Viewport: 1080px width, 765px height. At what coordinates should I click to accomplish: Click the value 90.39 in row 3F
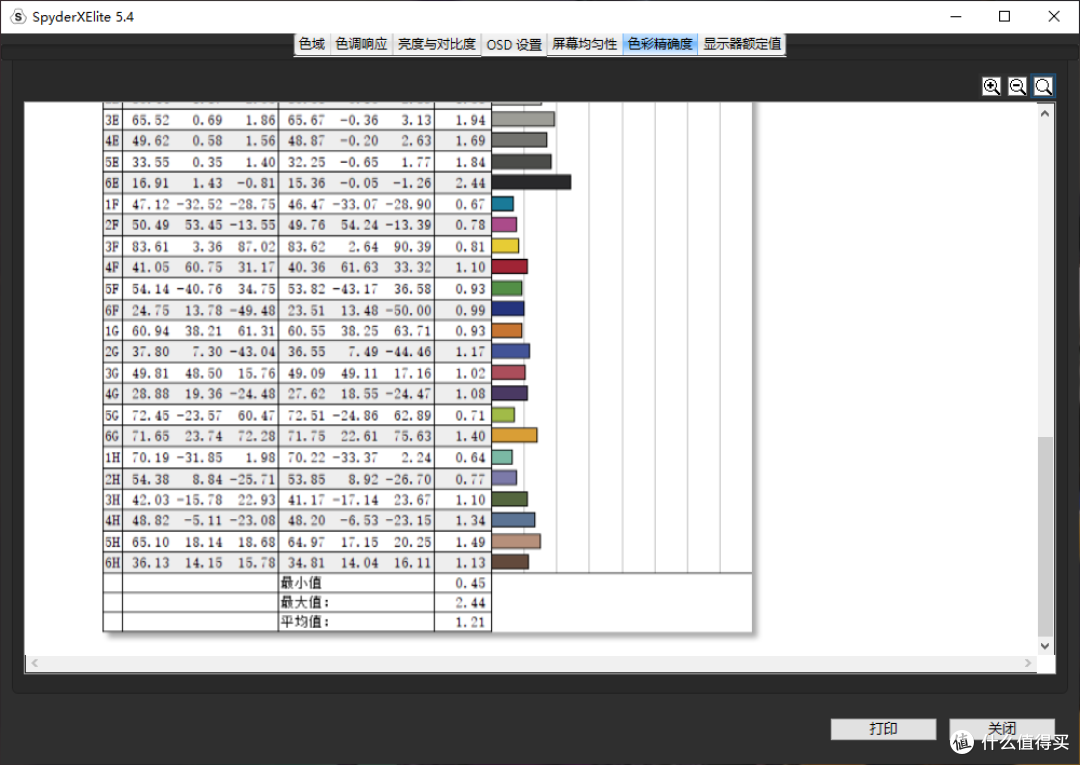pyautogui.click(x=413, y=246)
